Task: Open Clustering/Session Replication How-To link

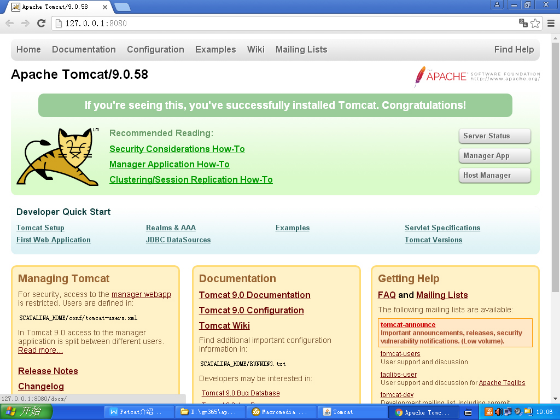Action: pyautogui.click(x=191, y=180)
